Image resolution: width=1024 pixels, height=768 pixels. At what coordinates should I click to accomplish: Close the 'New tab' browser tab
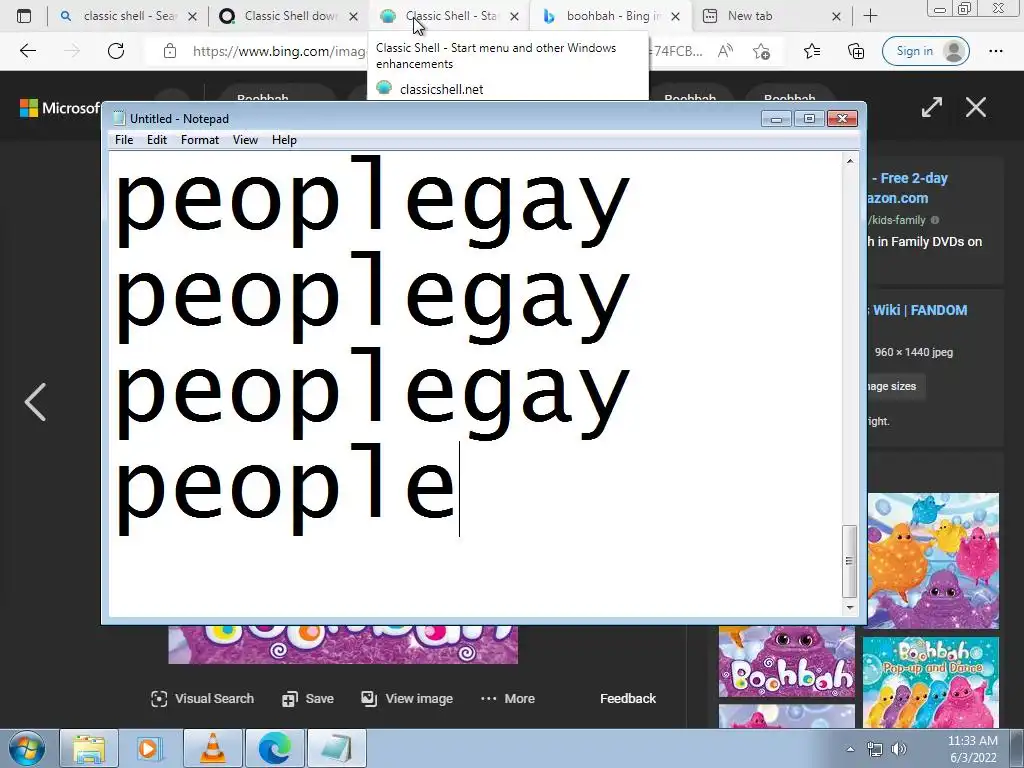tap(837, 16)
